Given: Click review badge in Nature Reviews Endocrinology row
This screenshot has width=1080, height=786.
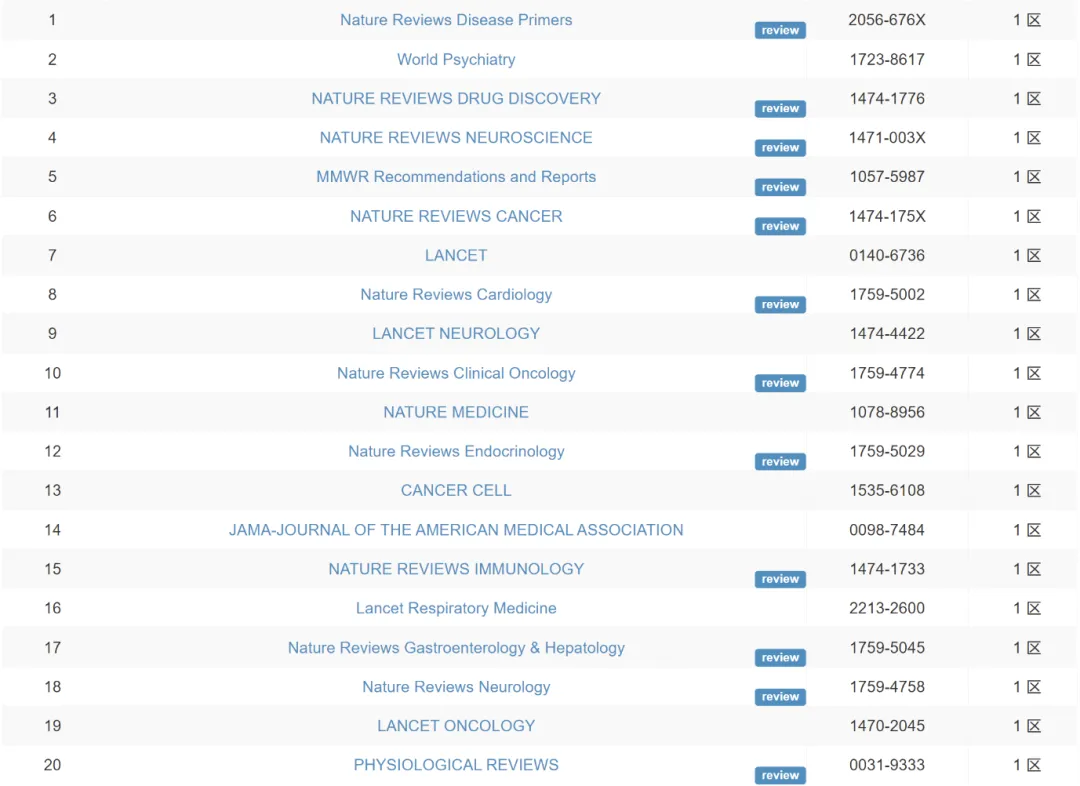Looking at the screenshot, I should [780, 462].
